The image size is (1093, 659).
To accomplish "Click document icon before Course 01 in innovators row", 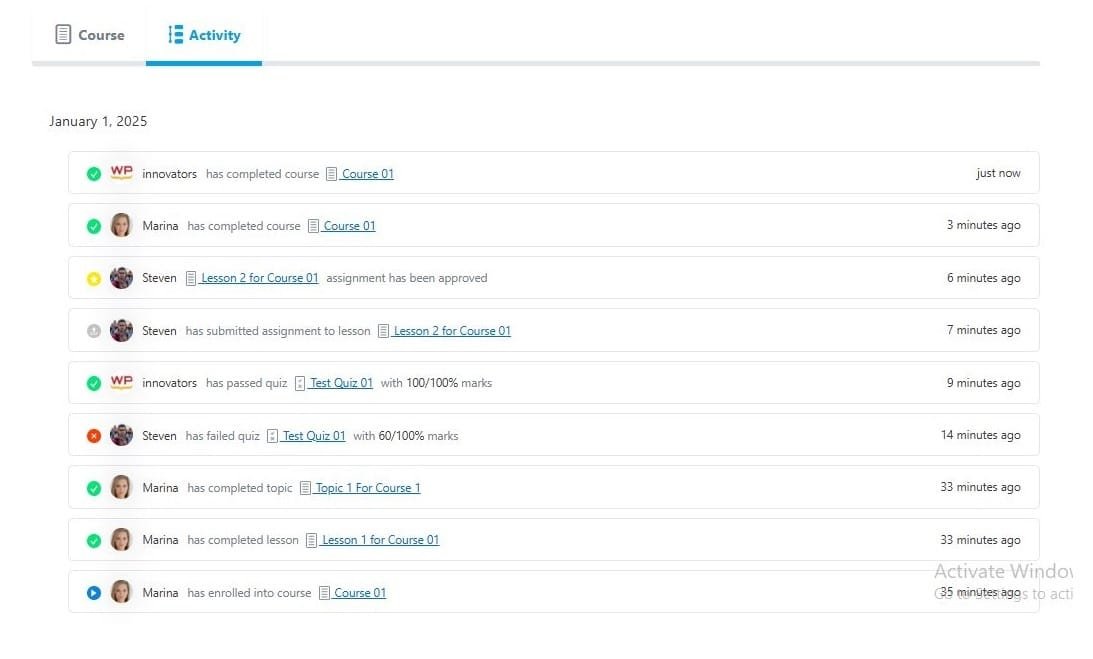I will 332,174.
